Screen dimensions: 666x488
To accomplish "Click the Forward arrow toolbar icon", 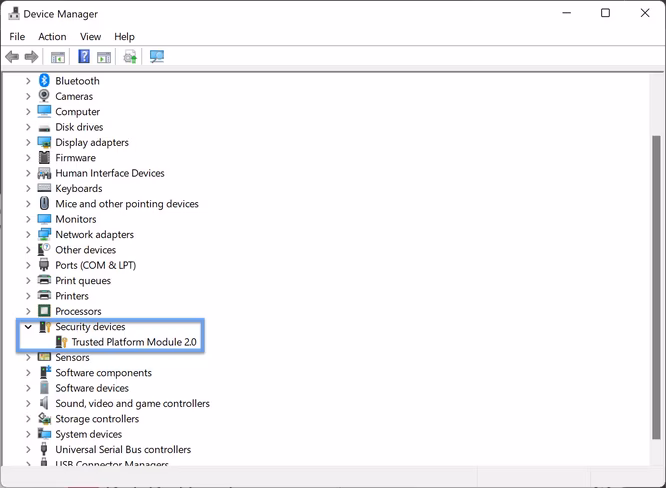I will click(x=31, y=56).
